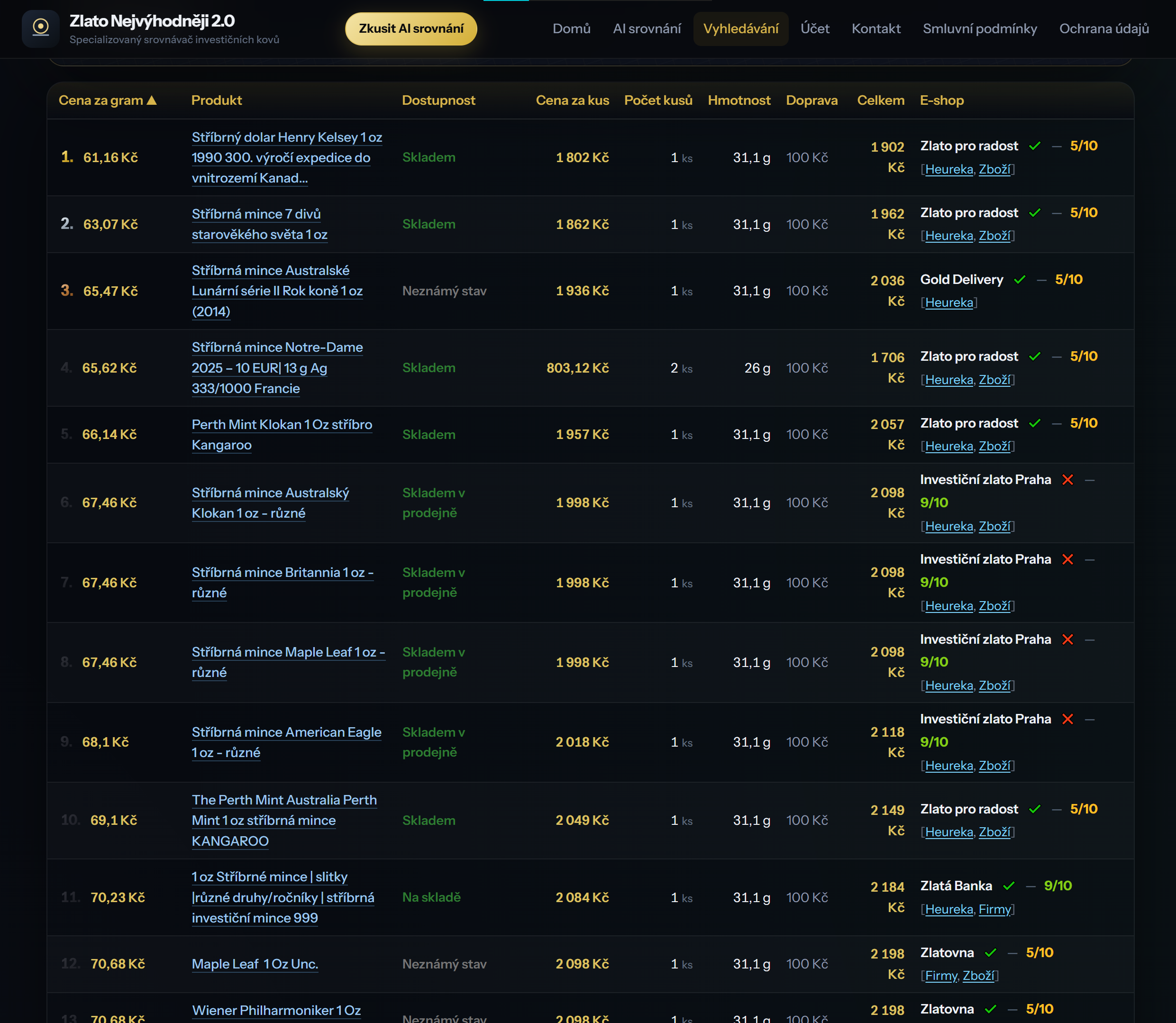Open the Kontakt page
Image resolution: width=1176 pixels, height=1023 pixels.
coord(876,28)
